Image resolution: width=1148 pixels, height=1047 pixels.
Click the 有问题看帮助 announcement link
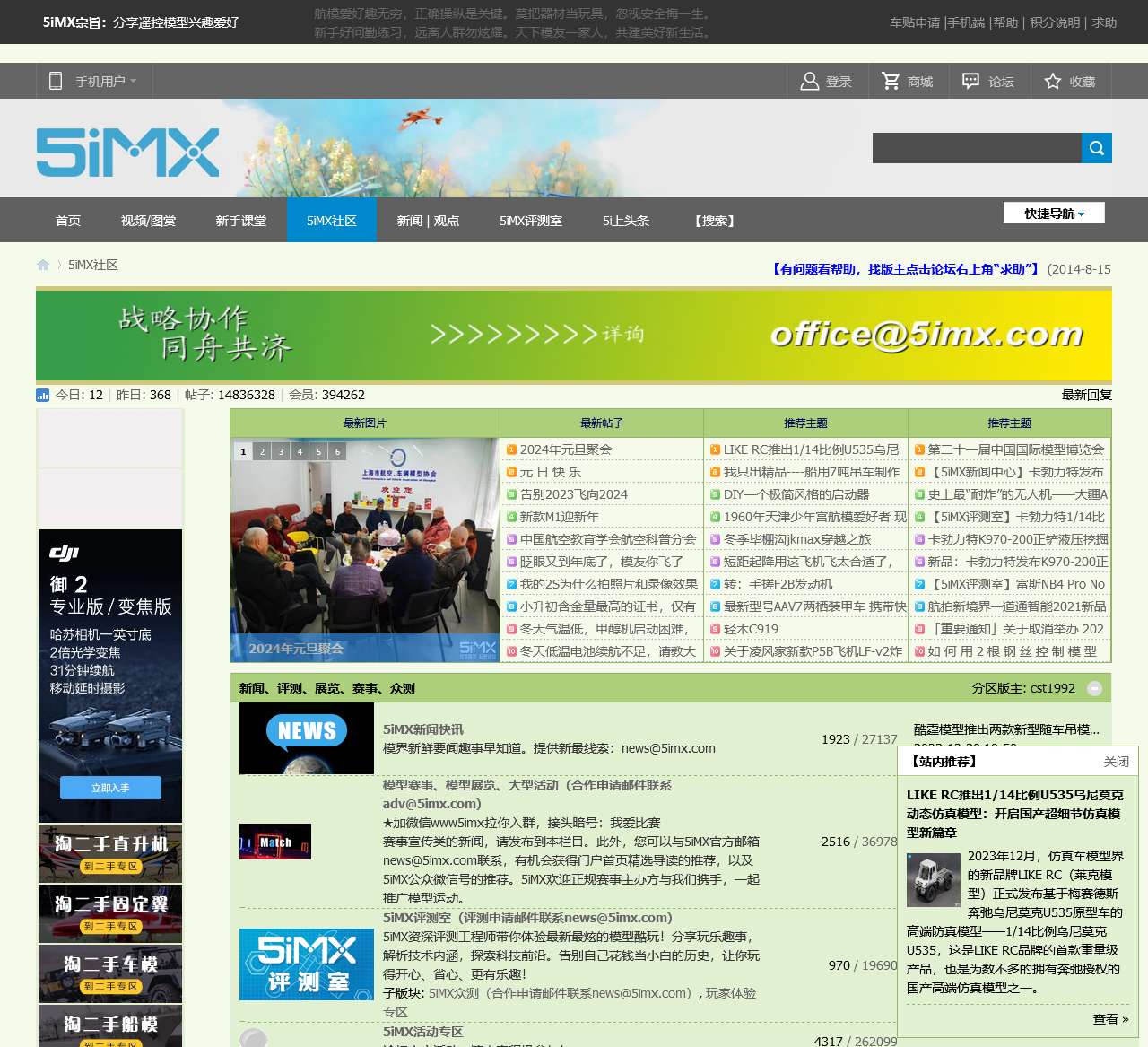coord(905,268)
